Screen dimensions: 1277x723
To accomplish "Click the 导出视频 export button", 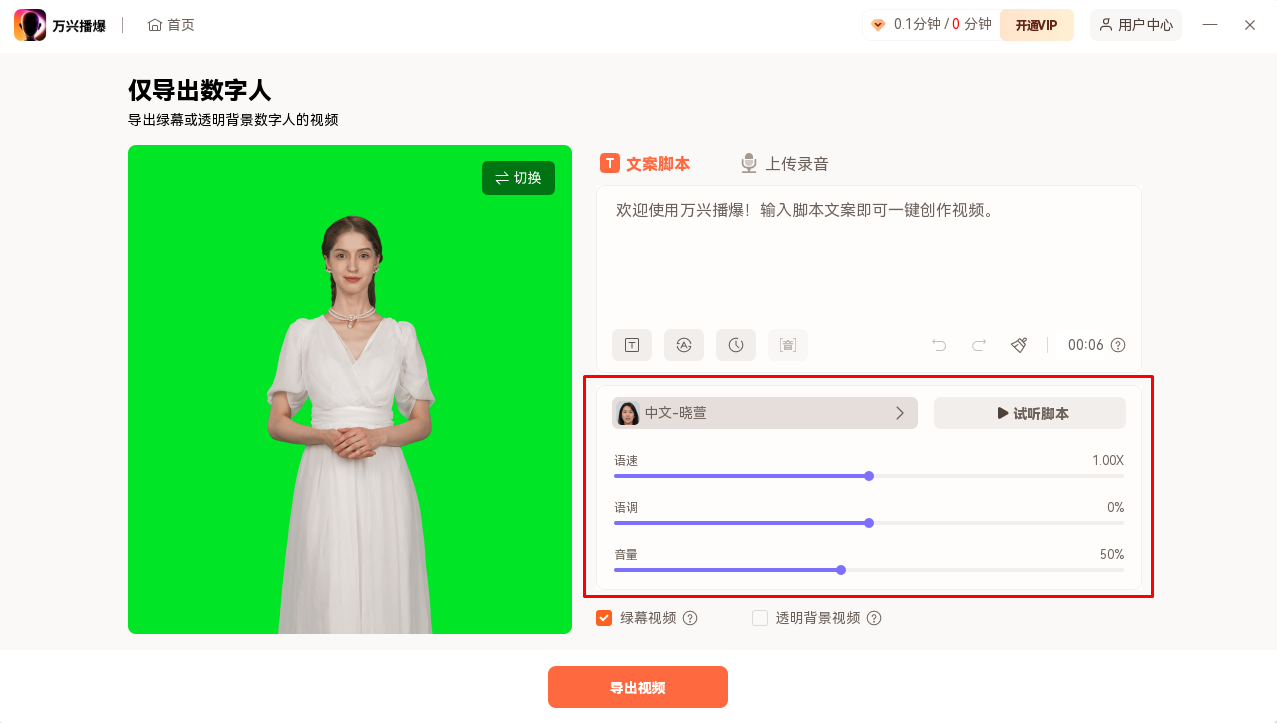I will click(637, 687).
